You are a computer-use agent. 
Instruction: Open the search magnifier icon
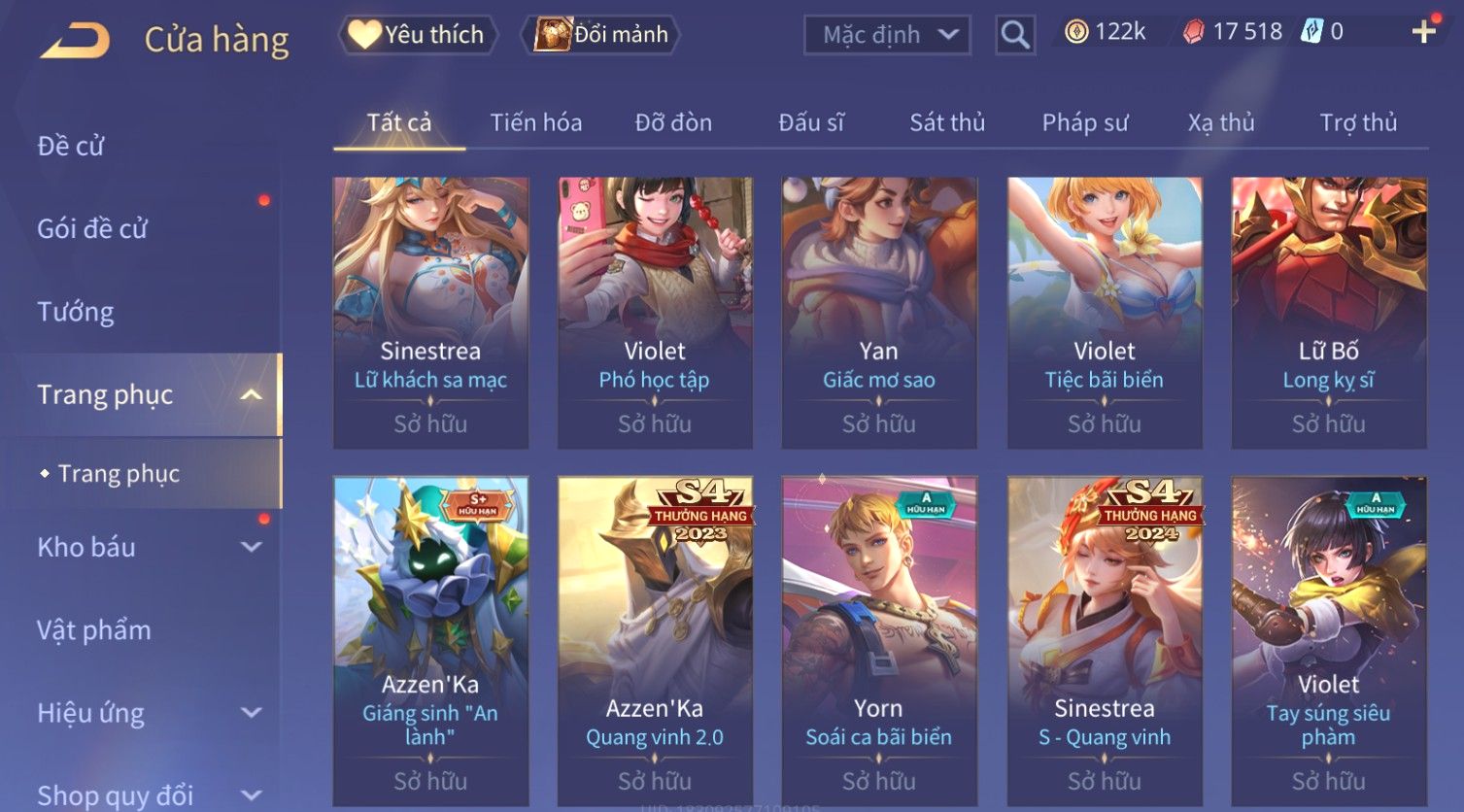coord(1015,35)
